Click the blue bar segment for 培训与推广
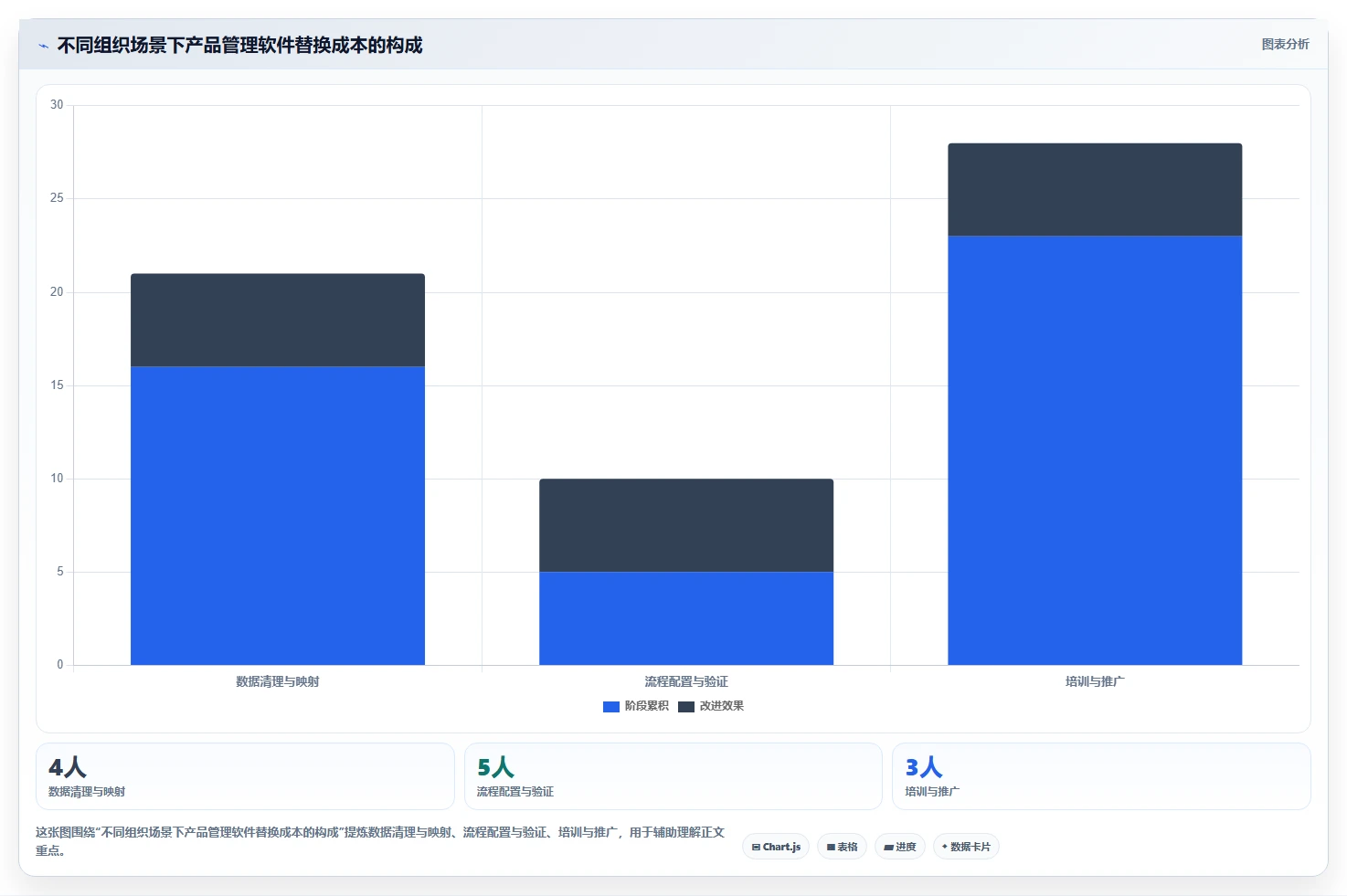This screenshot has width=1347, height=896. pyautogui.click(x=1095, y=450)
